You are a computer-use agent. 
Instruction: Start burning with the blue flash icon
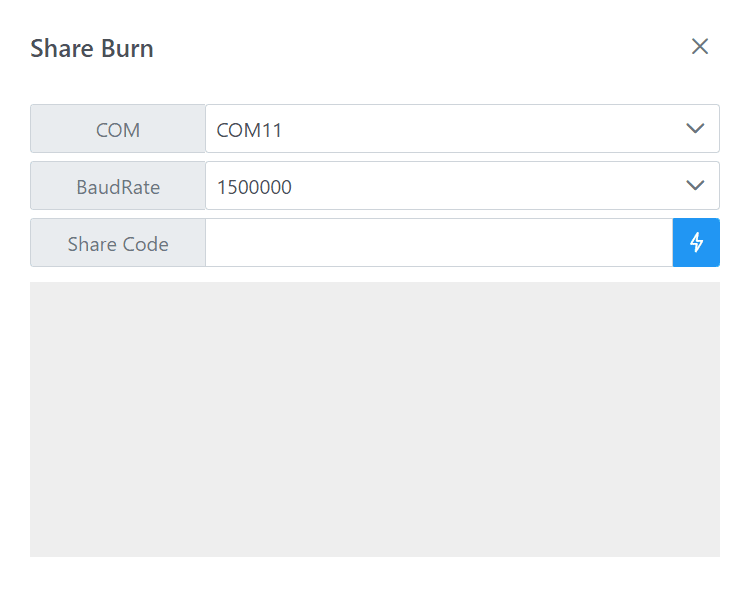696,242
